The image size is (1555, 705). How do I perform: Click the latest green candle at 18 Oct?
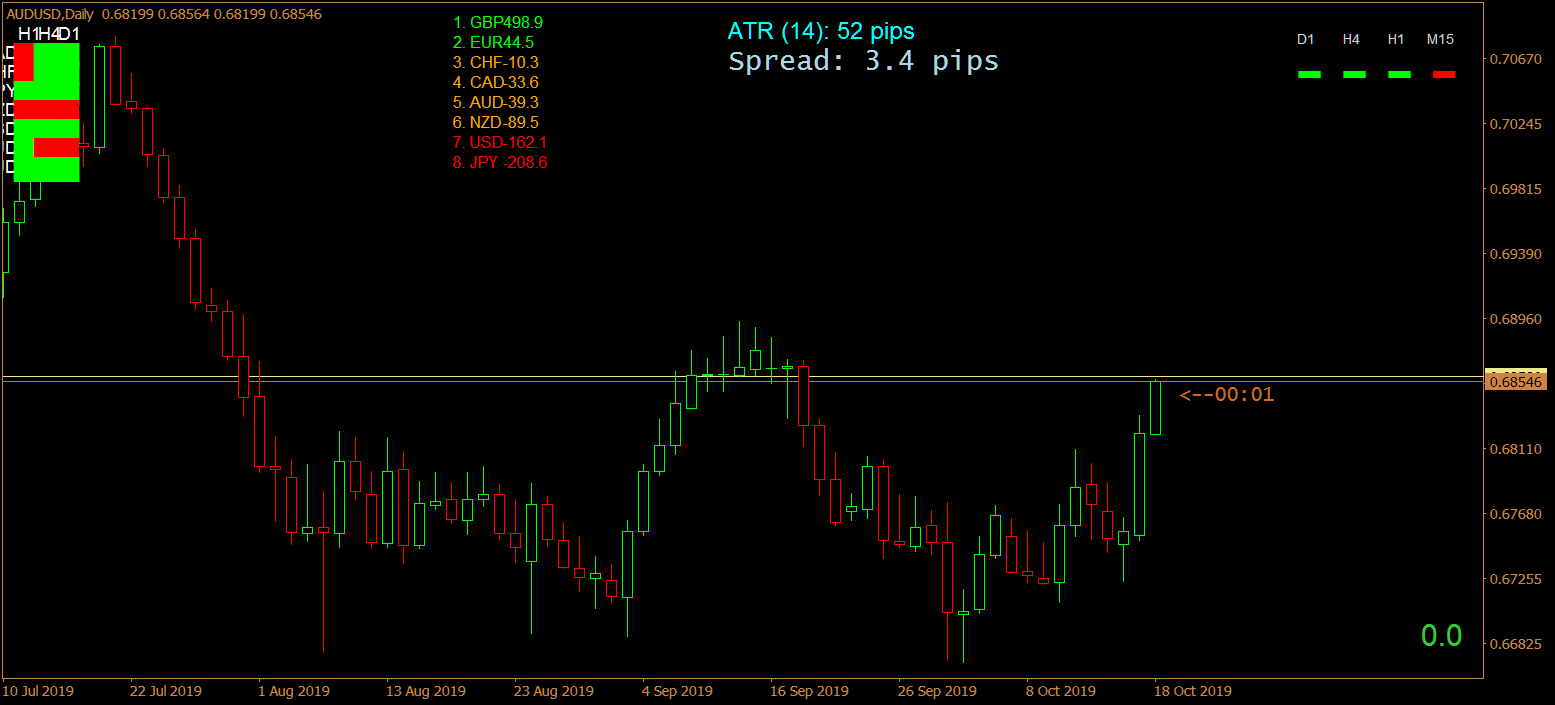click(x=1155, y=408)
